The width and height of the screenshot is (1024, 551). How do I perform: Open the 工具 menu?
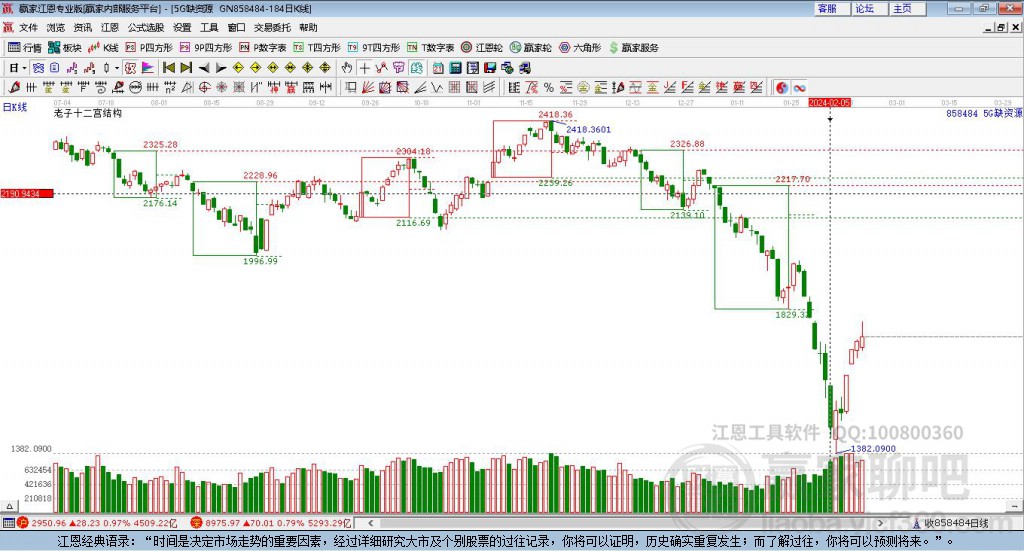[209, 27]
